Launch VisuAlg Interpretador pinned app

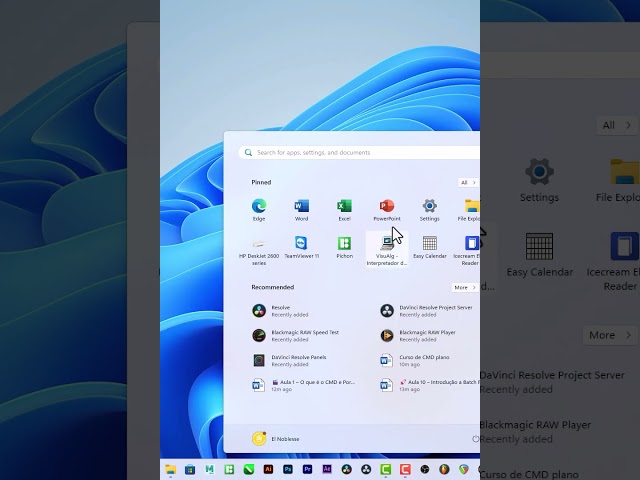(x=387, y=251)
